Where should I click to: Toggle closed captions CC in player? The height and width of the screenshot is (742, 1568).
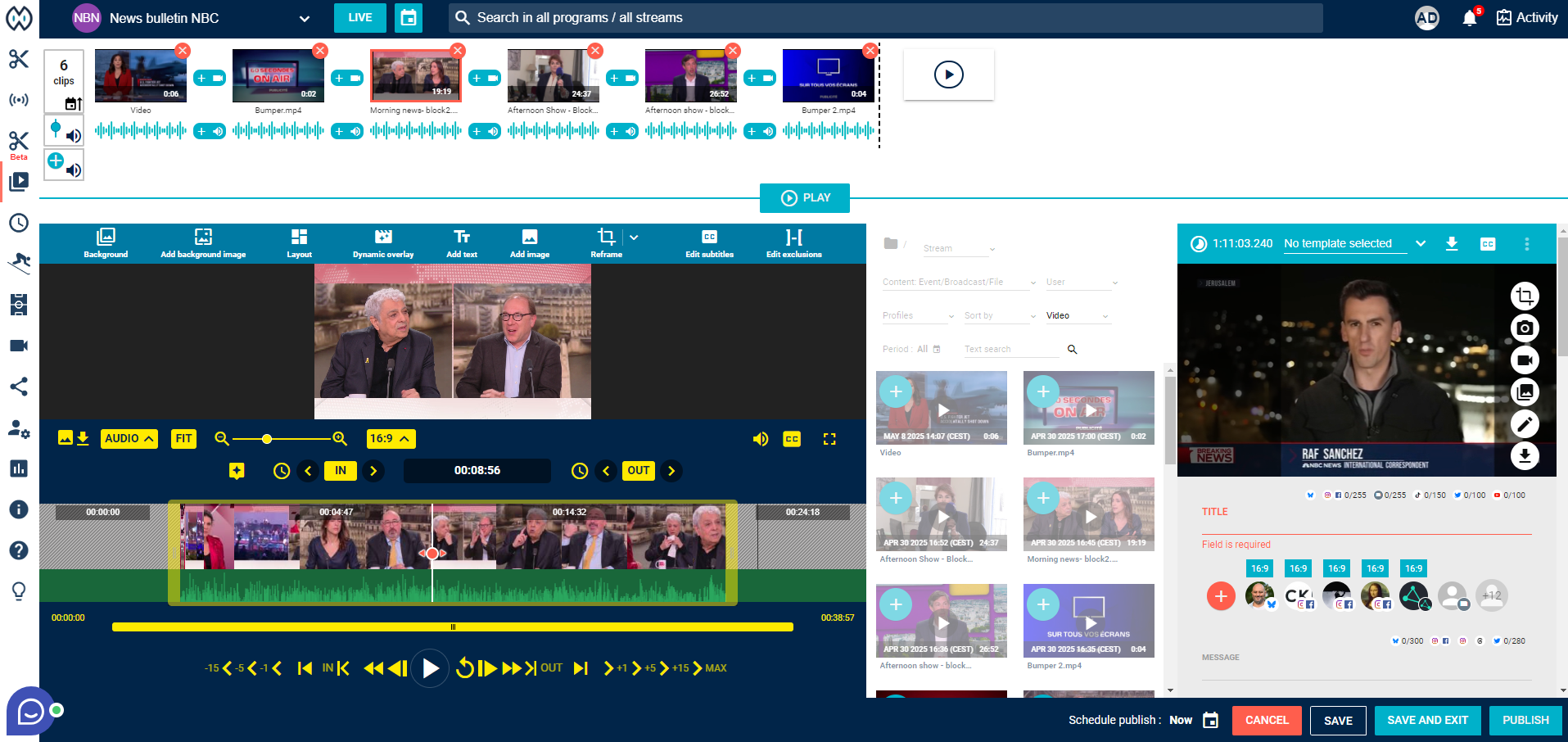coord(792,439)
